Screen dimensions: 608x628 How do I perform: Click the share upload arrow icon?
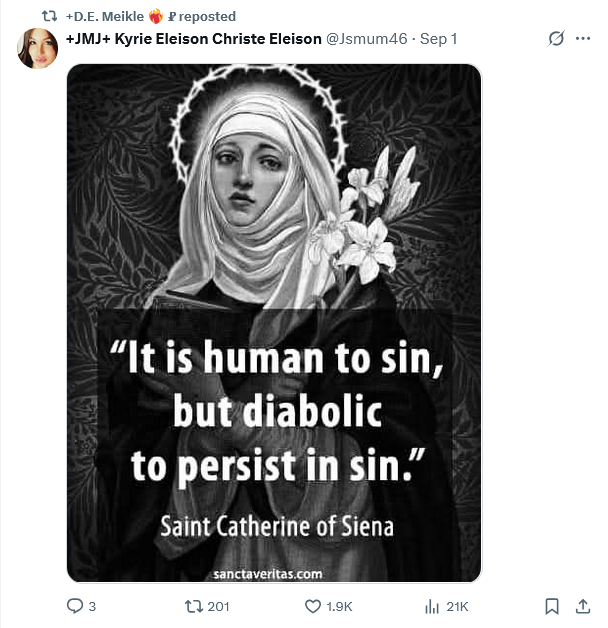[582, 606]
